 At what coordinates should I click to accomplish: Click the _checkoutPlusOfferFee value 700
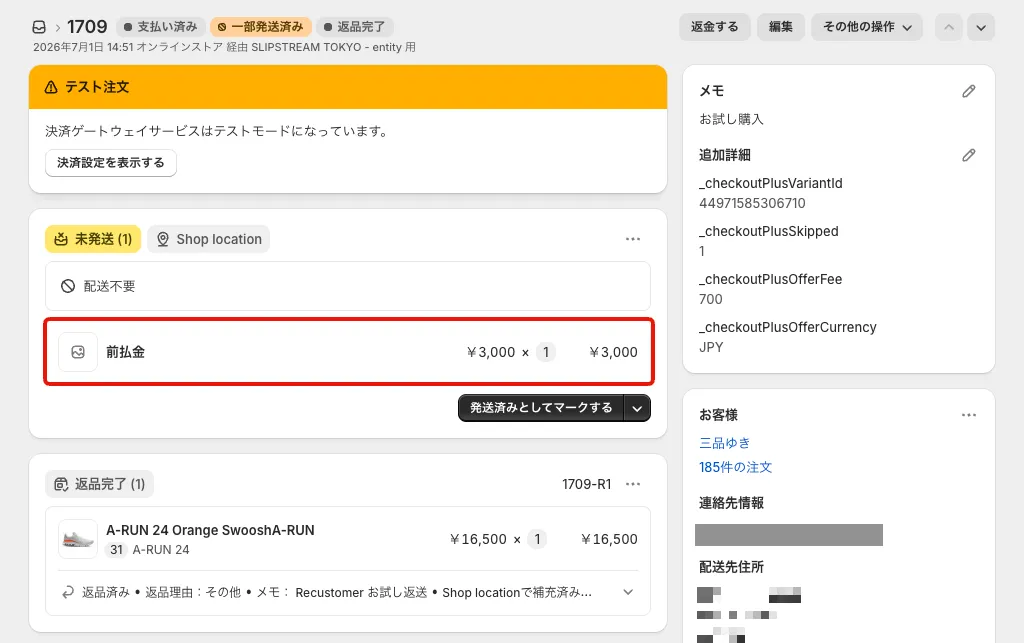(711, 299)
